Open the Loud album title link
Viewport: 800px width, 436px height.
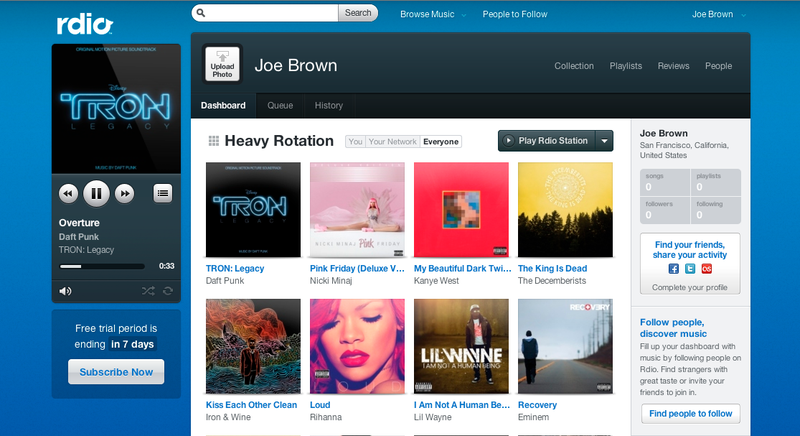320,405
